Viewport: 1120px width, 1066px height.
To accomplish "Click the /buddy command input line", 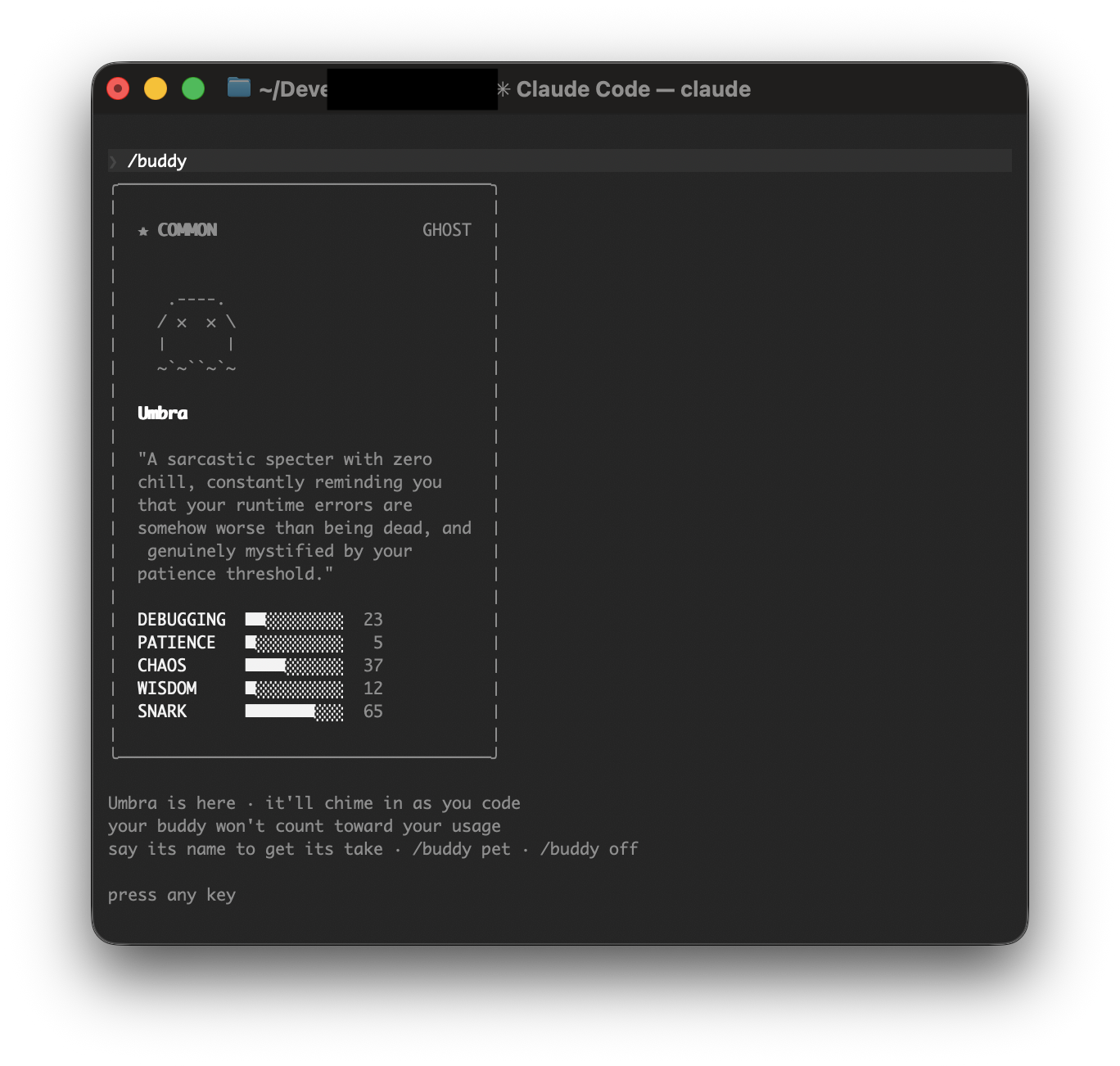I will tap(560, 160).
